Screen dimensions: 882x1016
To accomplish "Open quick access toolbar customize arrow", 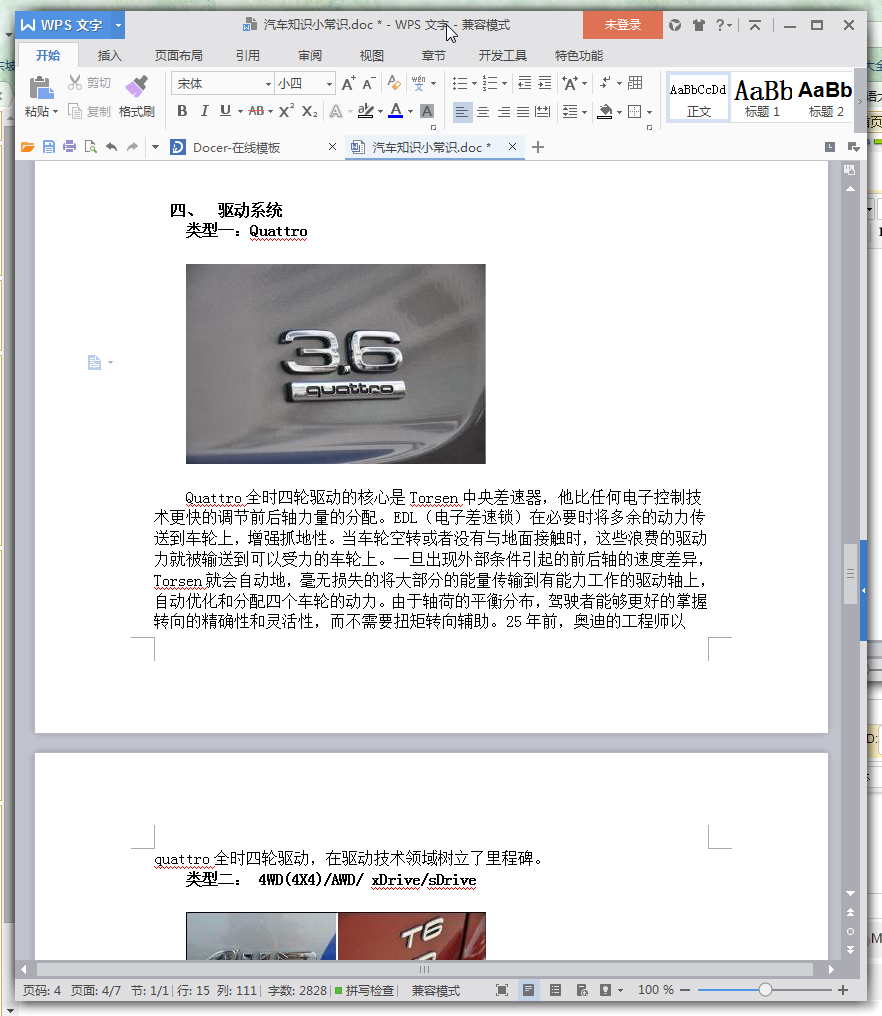I will [x=155, y=147].
